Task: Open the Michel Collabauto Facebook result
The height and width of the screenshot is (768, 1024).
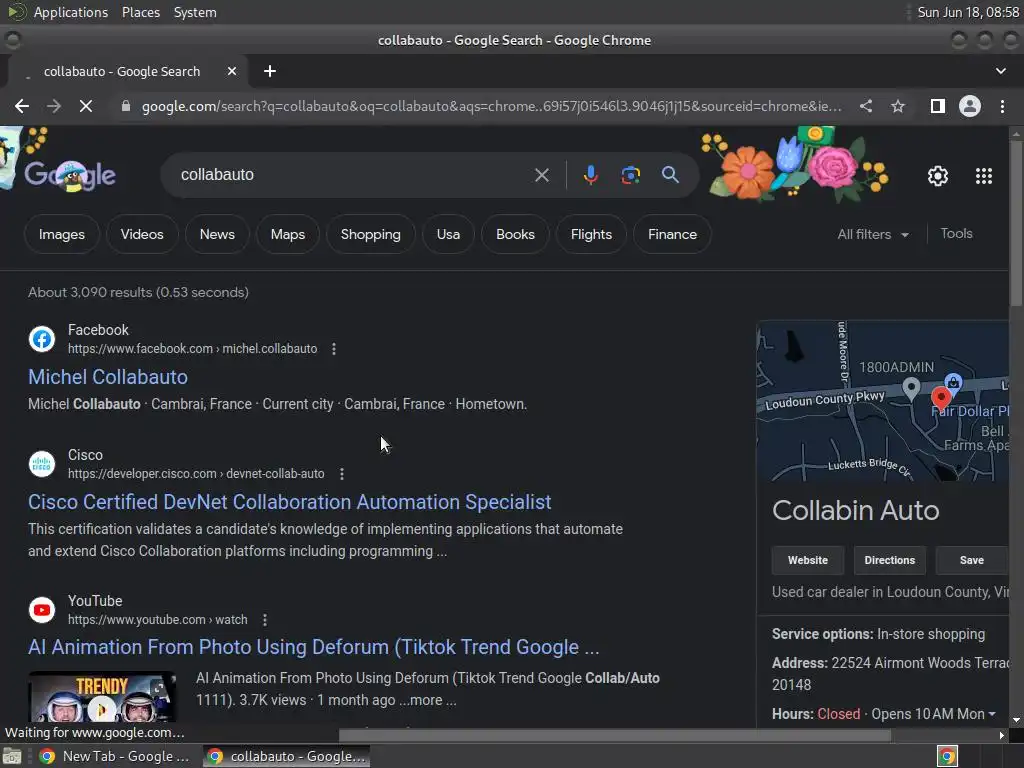Action: tap(108, 377)
